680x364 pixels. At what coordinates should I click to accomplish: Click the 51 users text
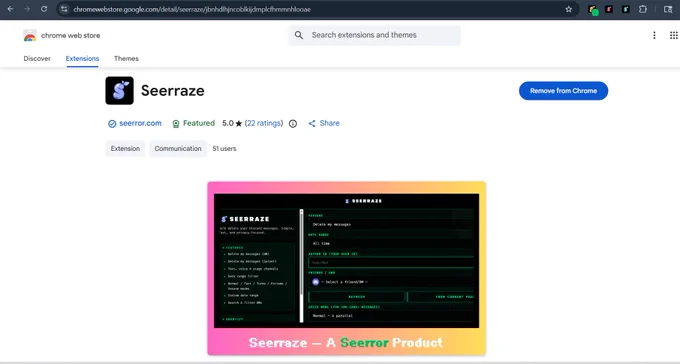(x=224, y=148)
